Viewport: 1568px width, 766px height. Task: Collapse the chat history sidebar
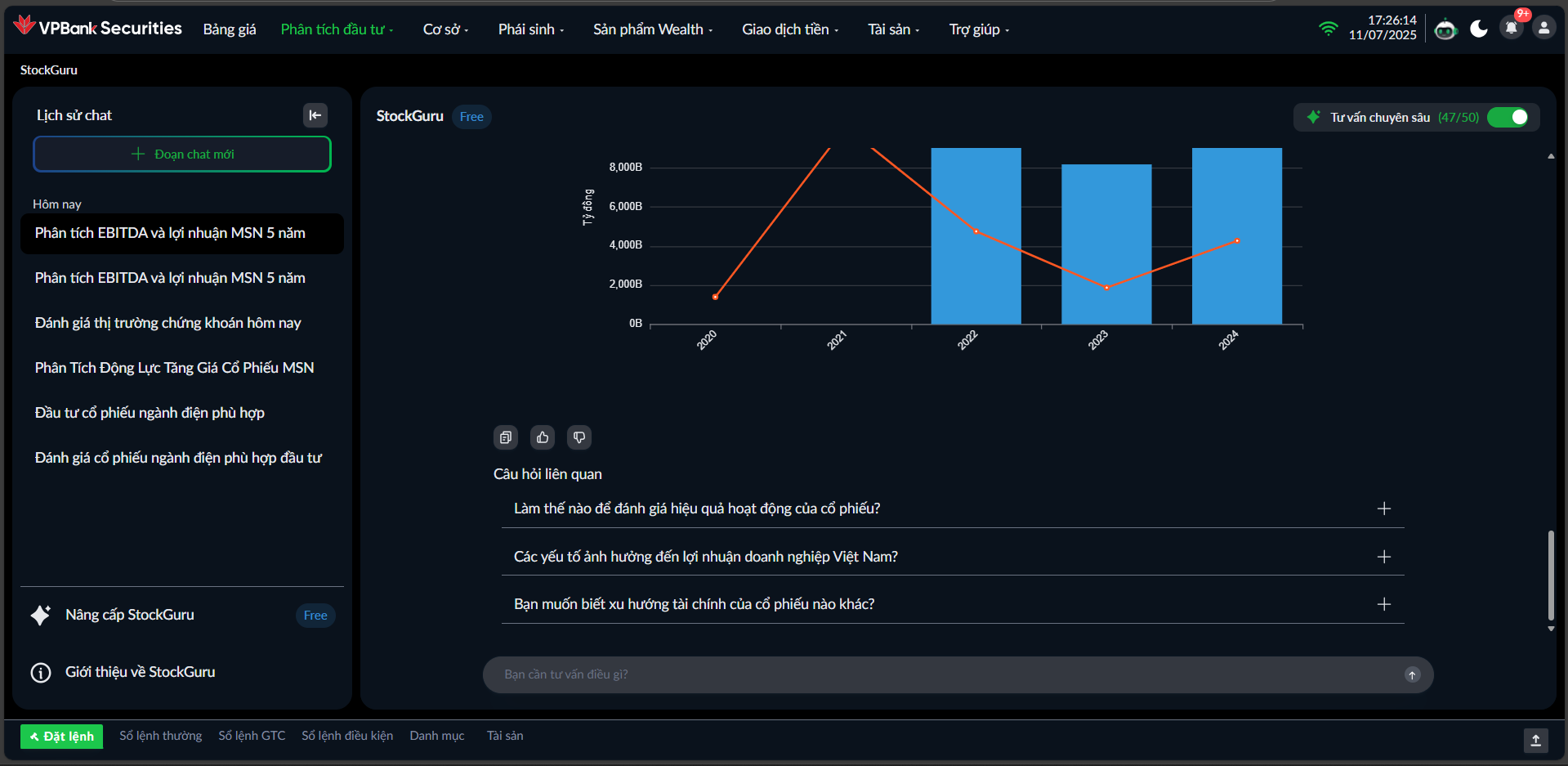pos(315,115)
